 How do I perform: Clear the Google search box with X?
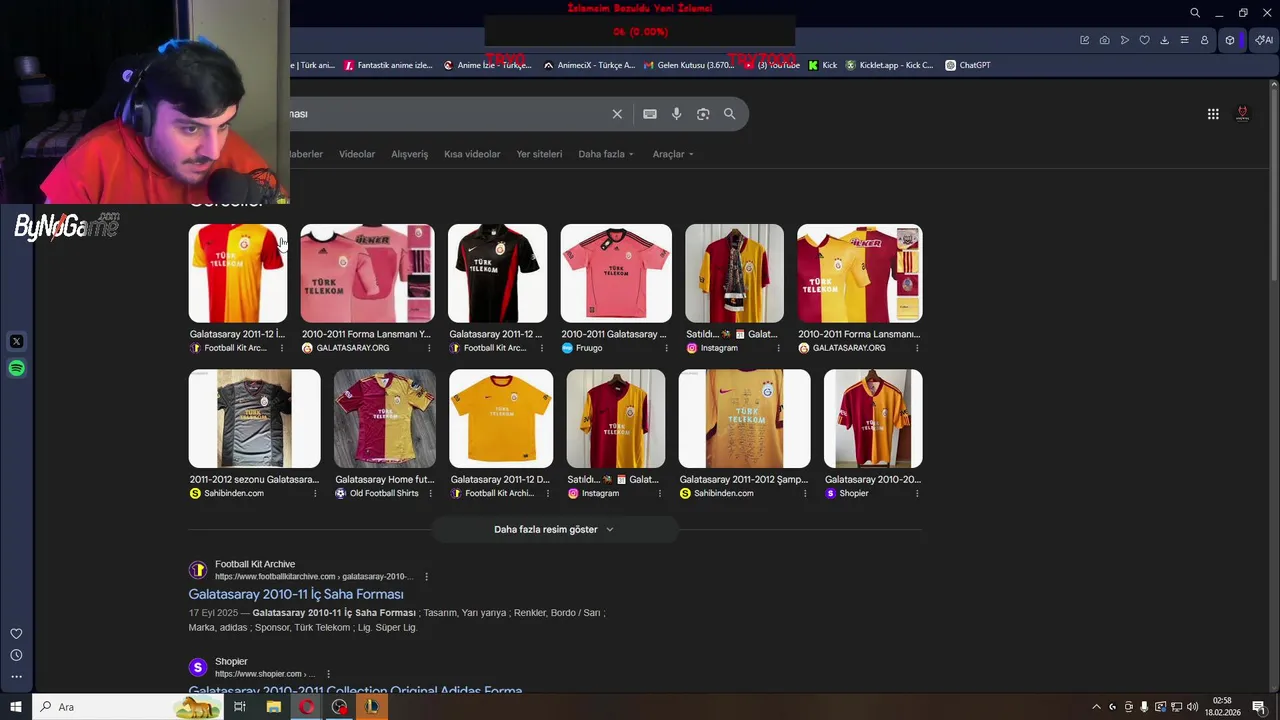coord(617,114)
